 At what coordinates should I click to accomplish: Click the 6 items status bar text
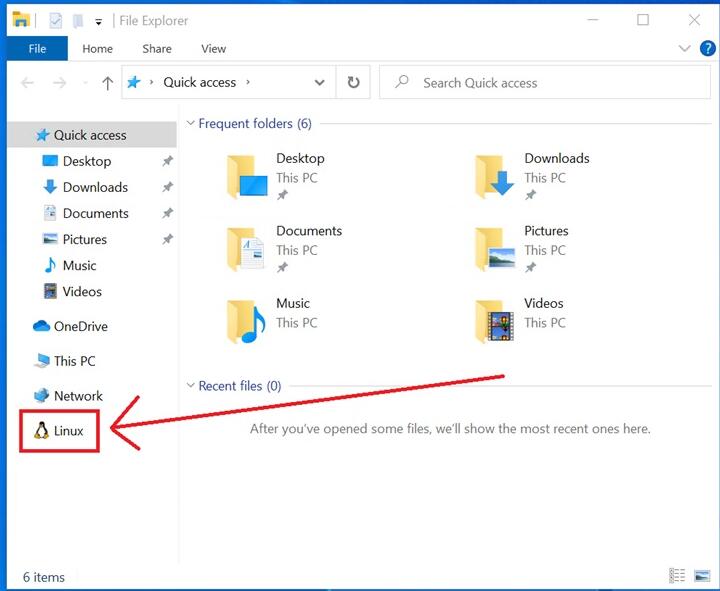[x=44, y=577]
